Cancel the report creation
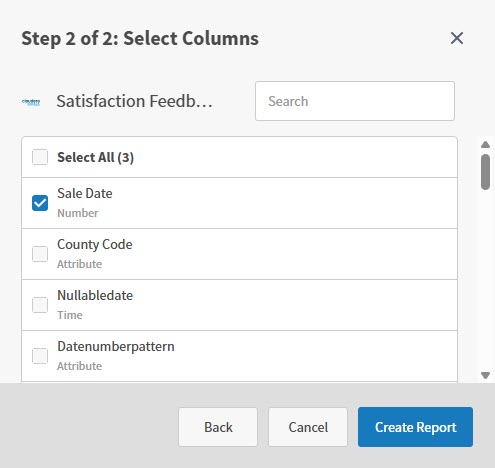The height and width of the screenshot is (468, 495). click(308, 427)
